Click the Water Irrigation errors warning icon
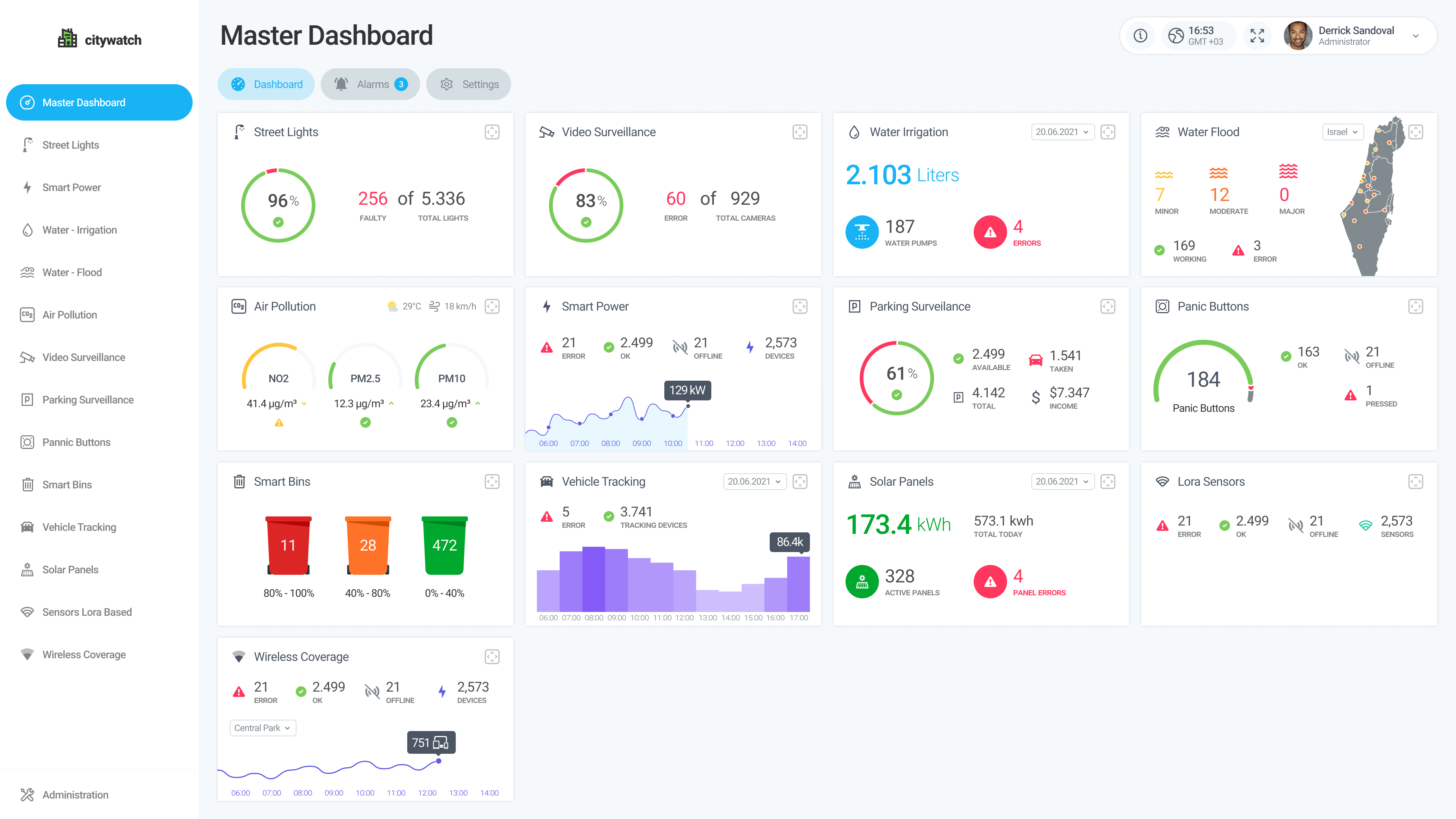1456x819 pixels. 990,232
